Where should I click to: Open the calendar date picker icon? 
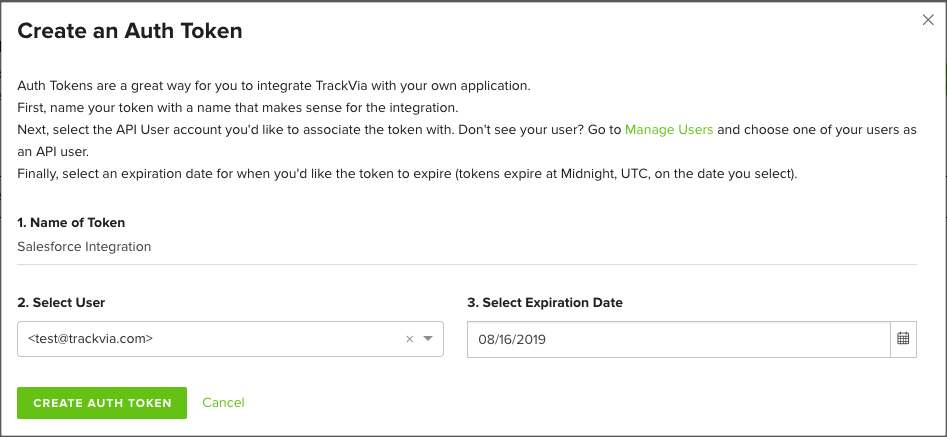tap(903, 339)
